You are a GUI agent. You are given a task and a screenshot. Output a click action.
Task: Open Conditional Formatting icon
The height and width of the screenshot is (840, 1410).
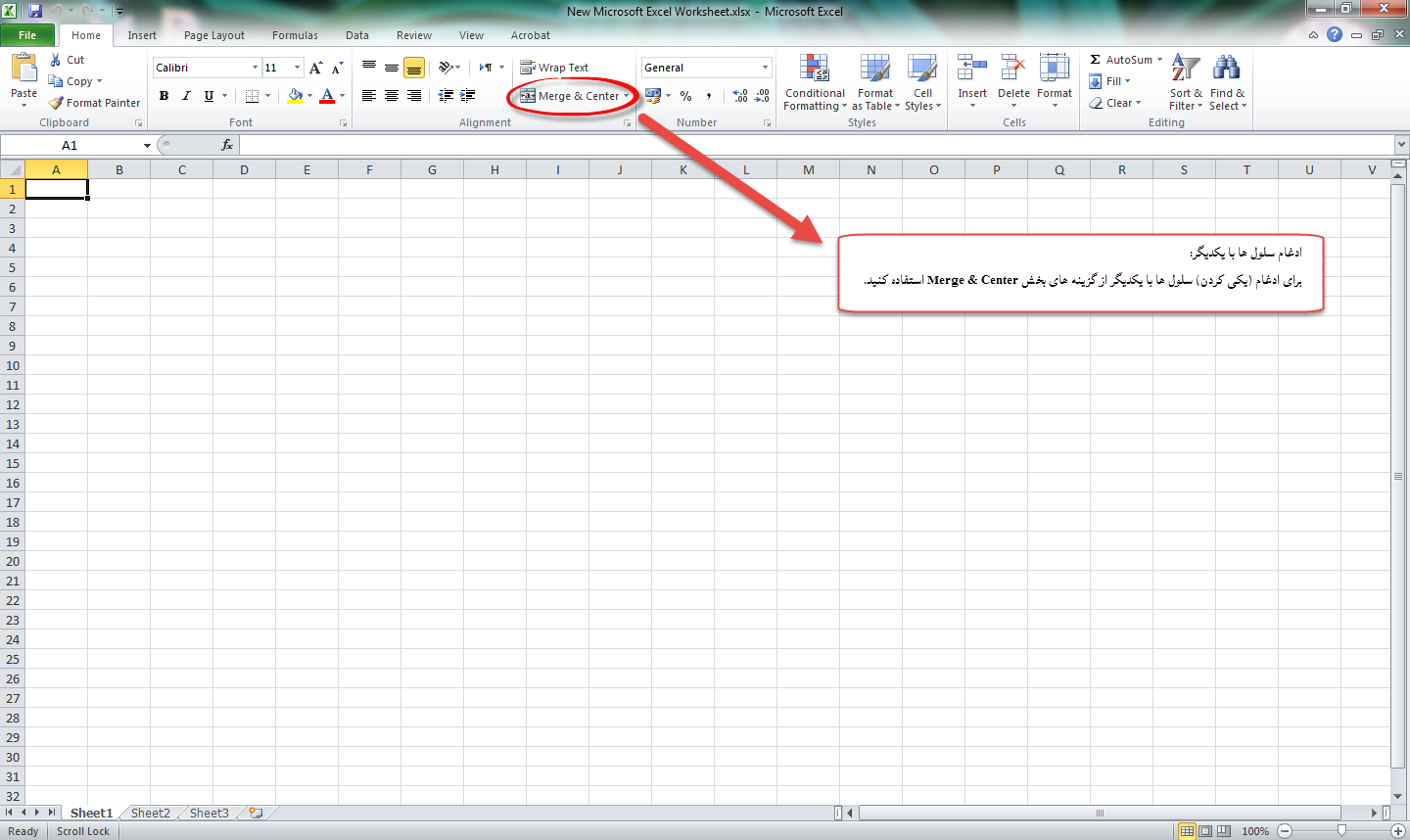(814, 69)
